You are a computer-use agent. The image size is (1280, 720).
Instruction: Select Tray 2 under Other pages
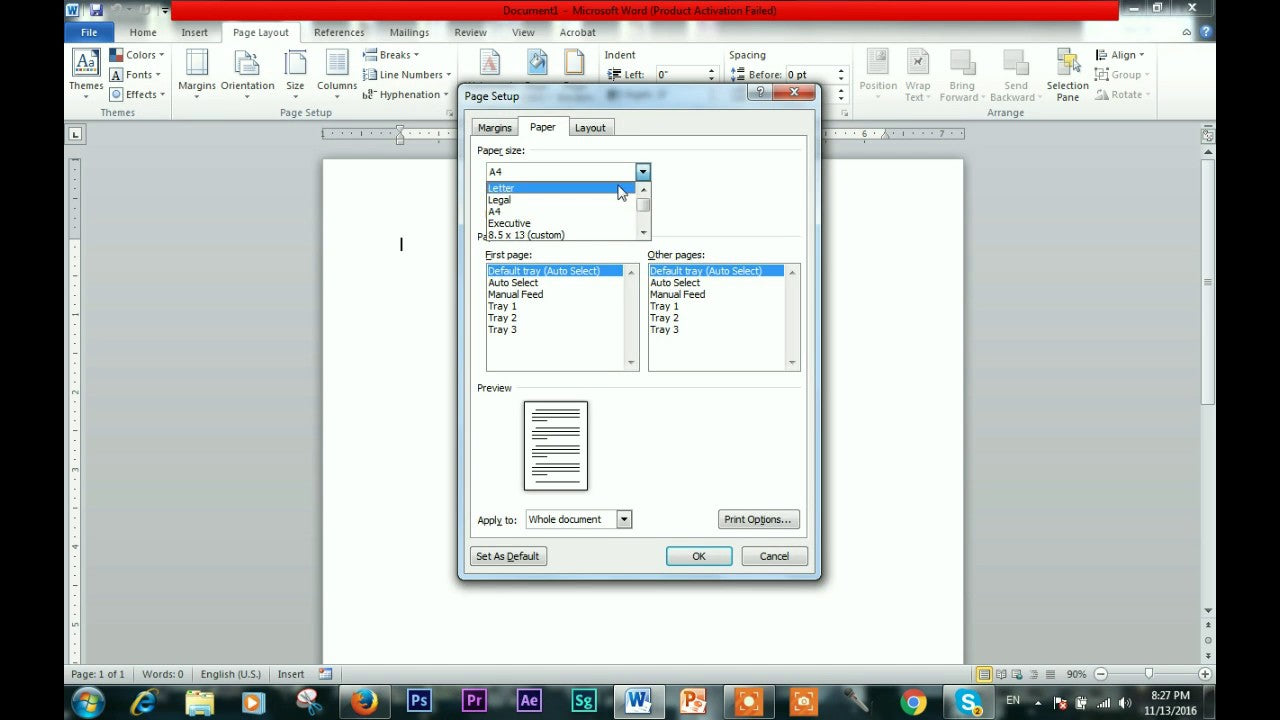tap(664, 318)
